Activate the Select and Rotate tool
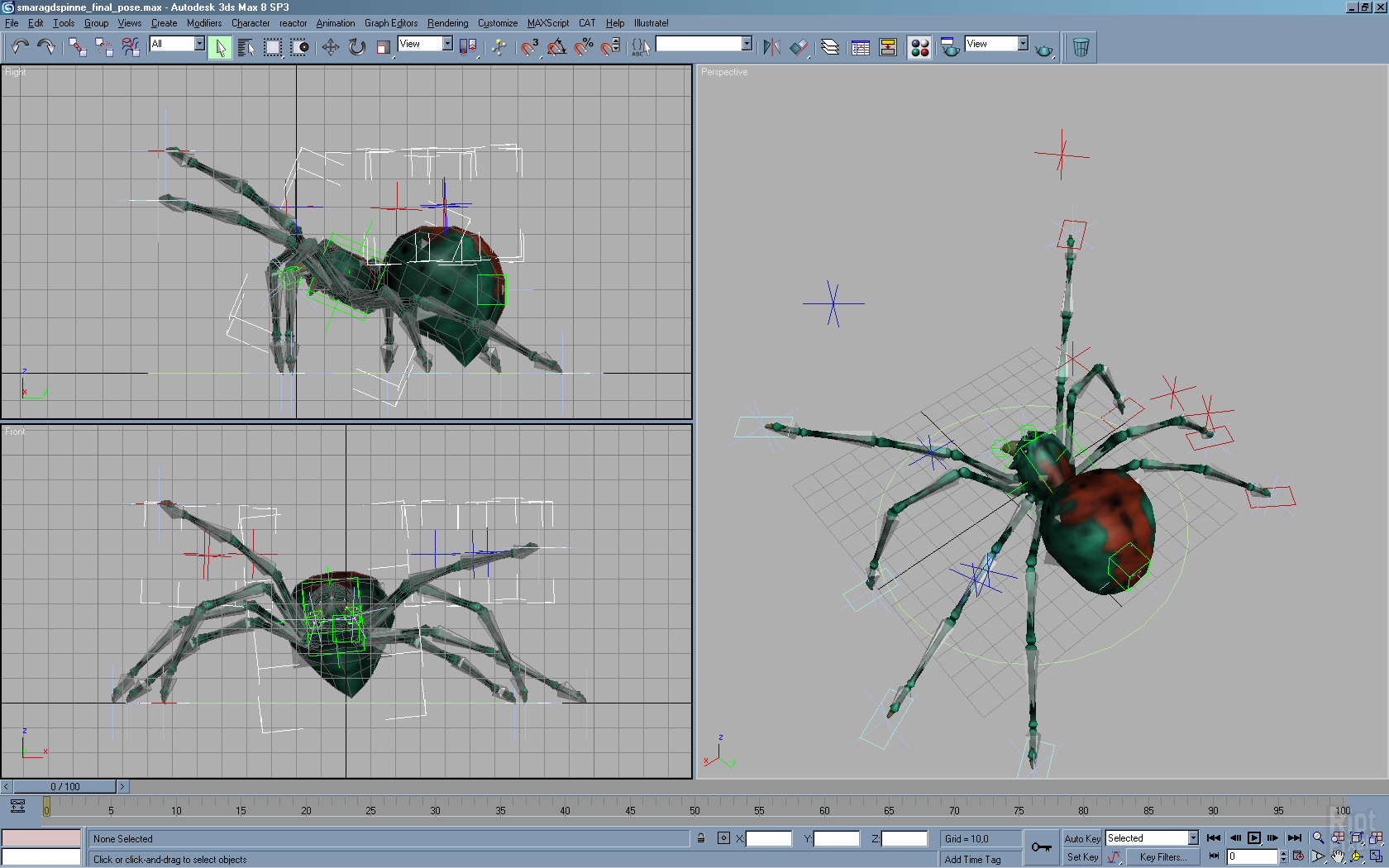Image resolution: width=1389 pixels, height=868 pixels. pos(356,47)
